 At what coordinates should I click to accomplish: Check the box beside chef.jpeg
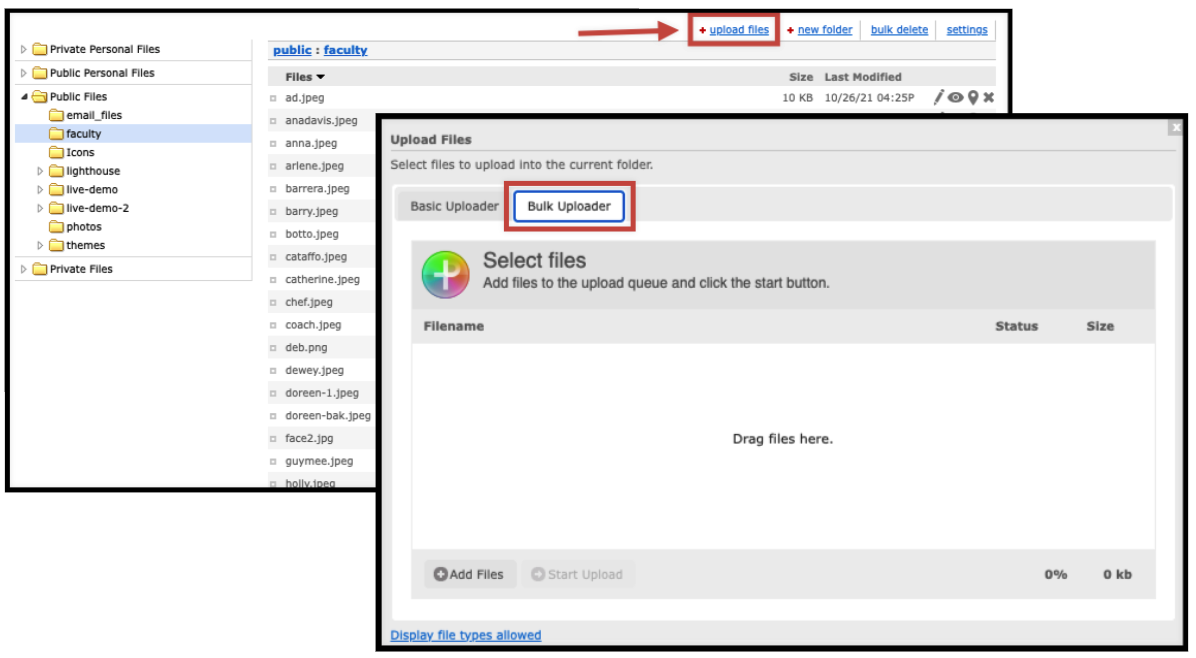pyautogui.click(x=273, y=302)
